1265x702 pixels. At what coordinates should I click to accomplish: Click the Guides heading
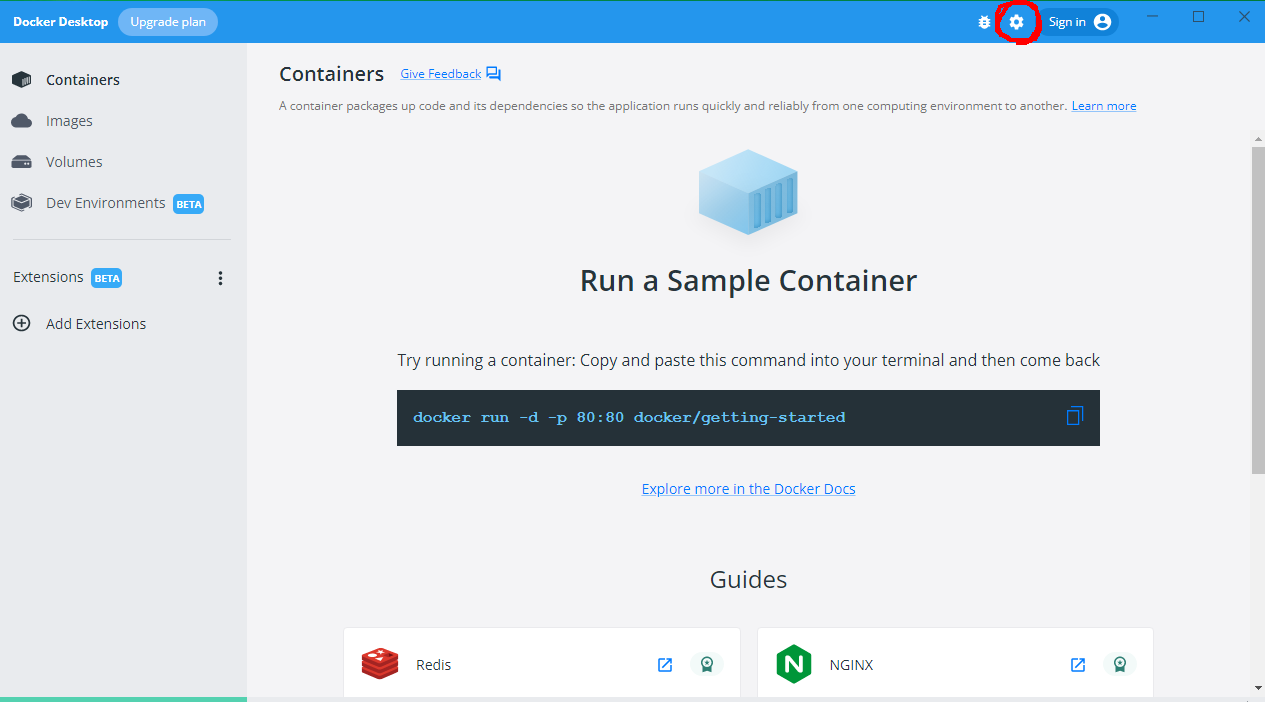pos(748,580)
